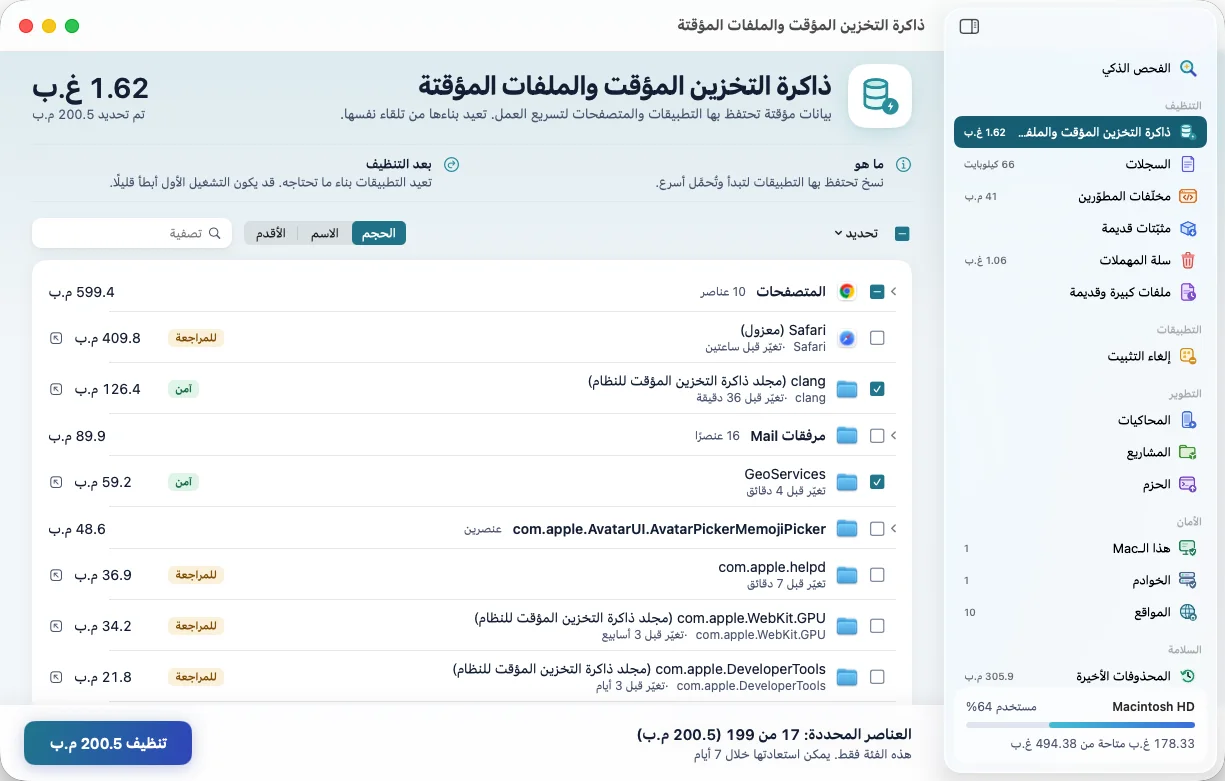Toggle the select-all تحديد checkbox
Image resolution: width=1225 pixels, height=781 pixels.
coord(902,234)
